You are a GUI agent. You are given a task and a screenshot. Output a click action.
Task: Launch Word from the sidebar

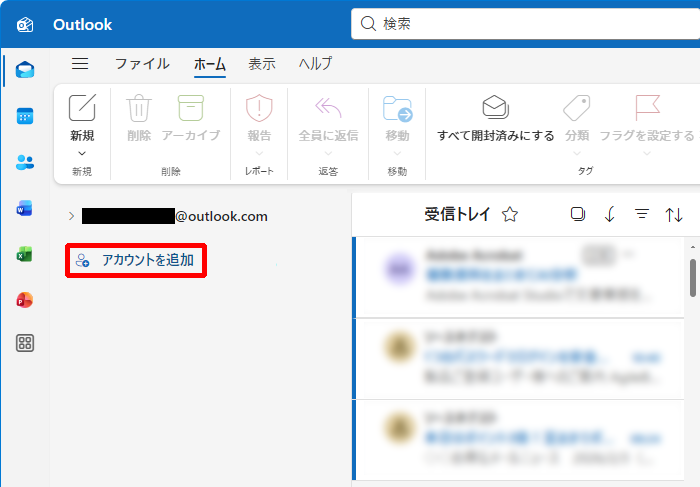click(25, 208)
